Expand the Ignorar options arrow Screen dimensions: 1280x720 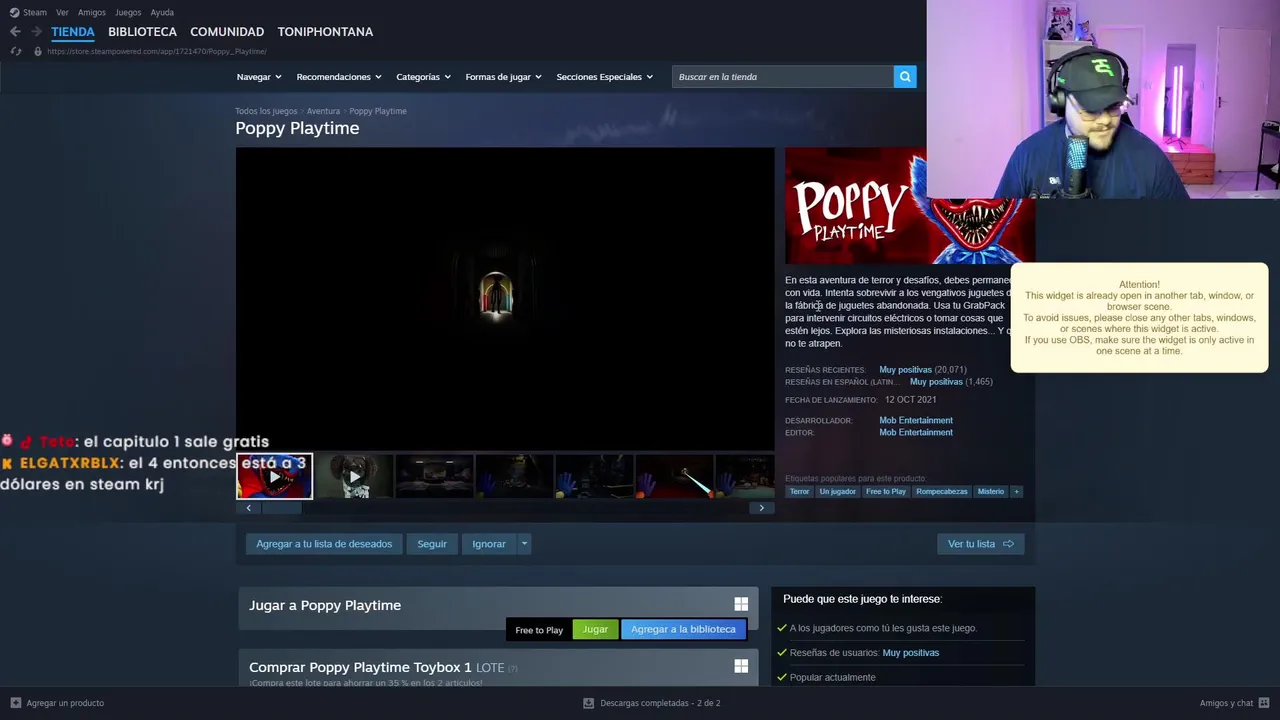[524, 544]
